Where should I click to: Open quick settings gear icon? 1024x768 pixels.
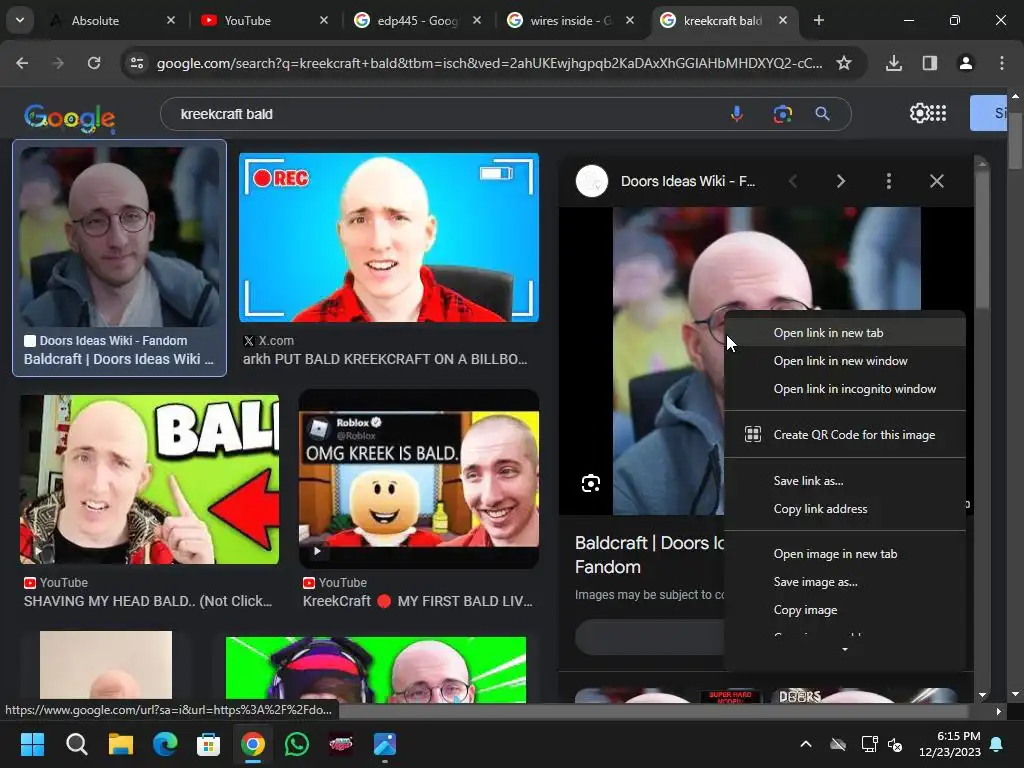click(x=919, y=113)
